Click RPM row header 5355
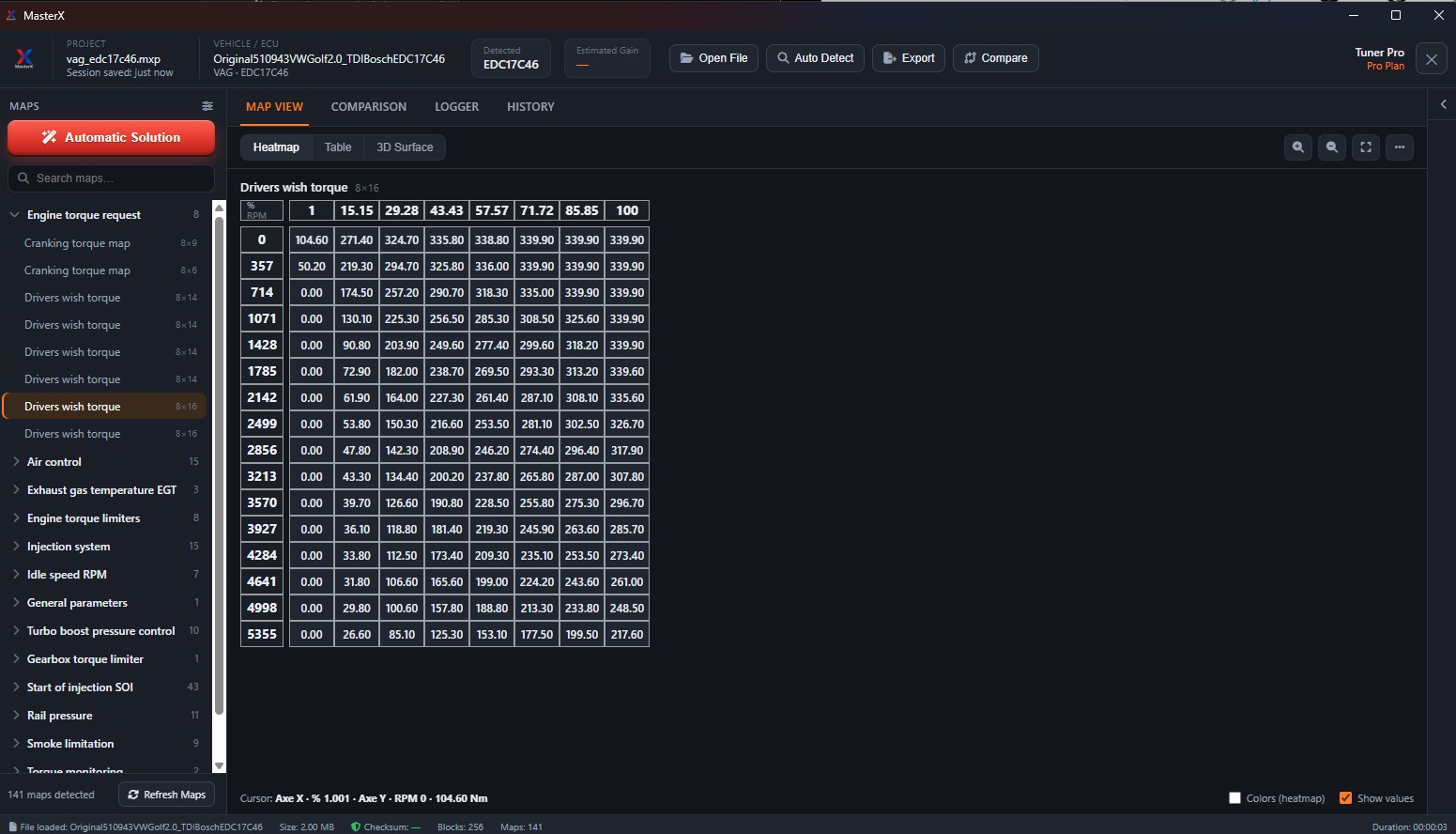1456x834 pixels. click(x=262, y=635)
